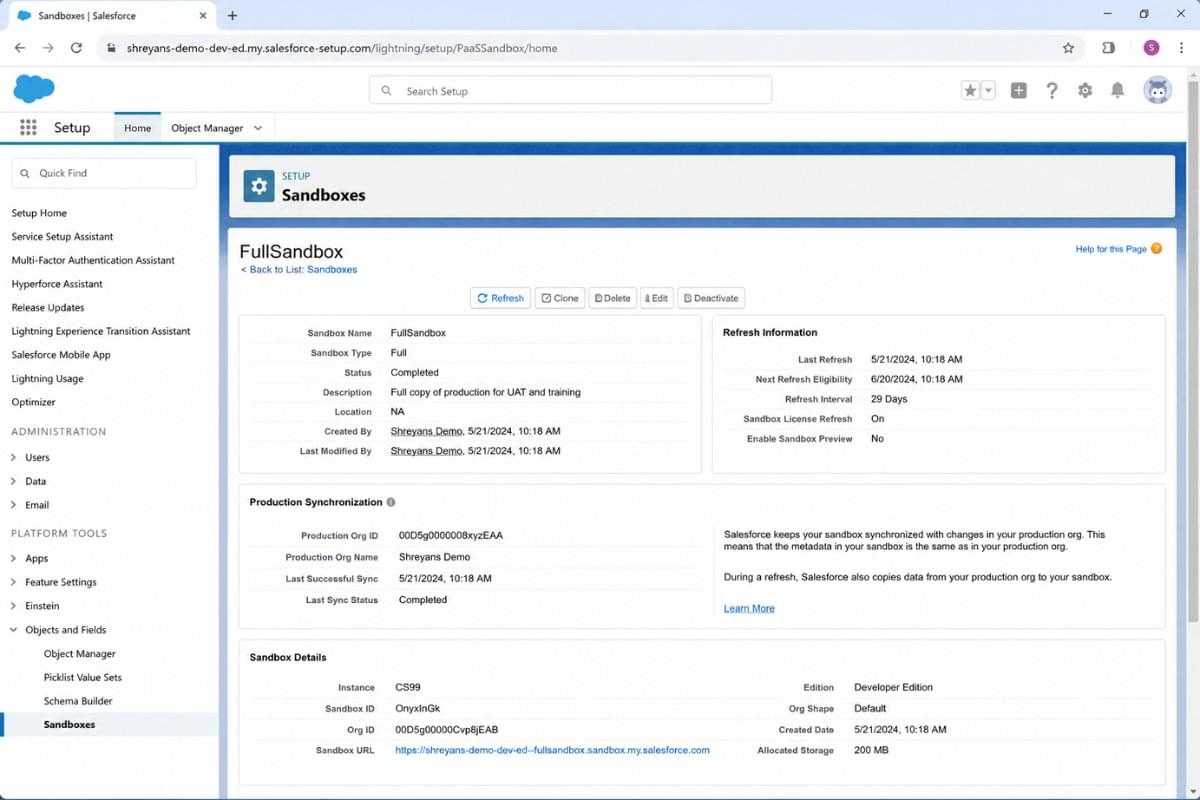View site information icon in address bar

pos(111,48)
